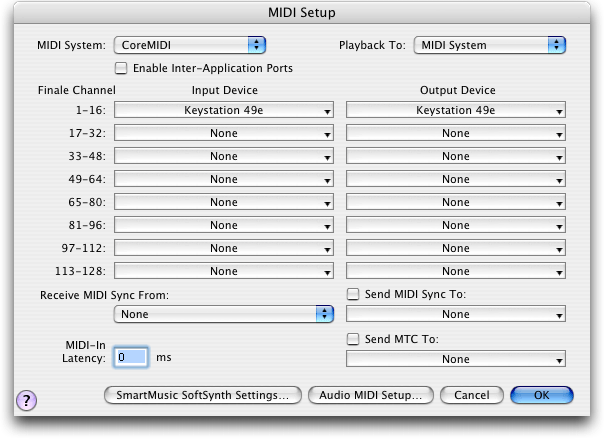Viewport: 604px width, 439px height.
Task: Open Output Device dropdown for channels 1-16
Action: pyautogui.click(x=456, y=110)
